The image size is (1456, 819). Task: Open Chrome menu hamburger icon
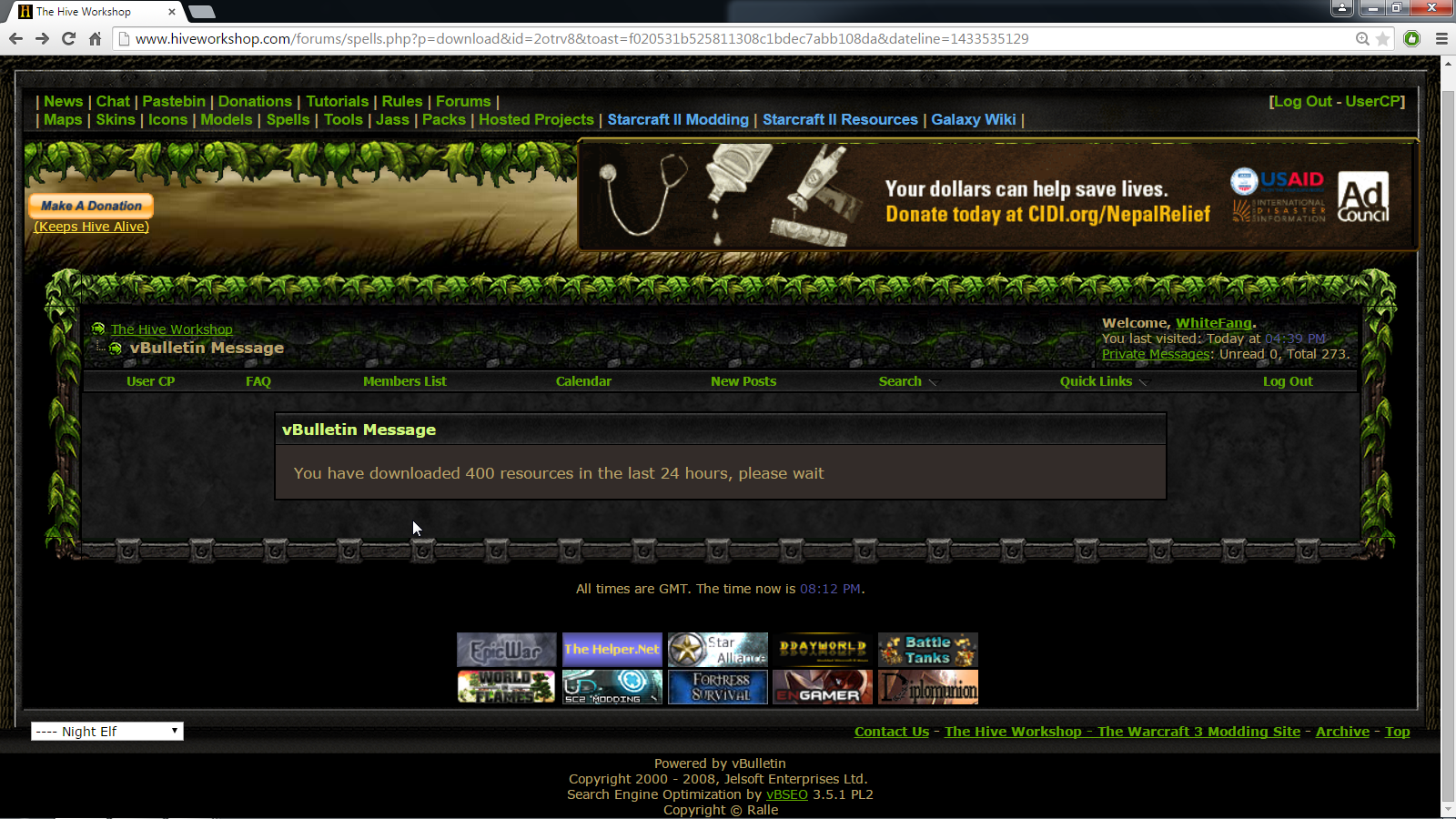tap(1441, 38)
